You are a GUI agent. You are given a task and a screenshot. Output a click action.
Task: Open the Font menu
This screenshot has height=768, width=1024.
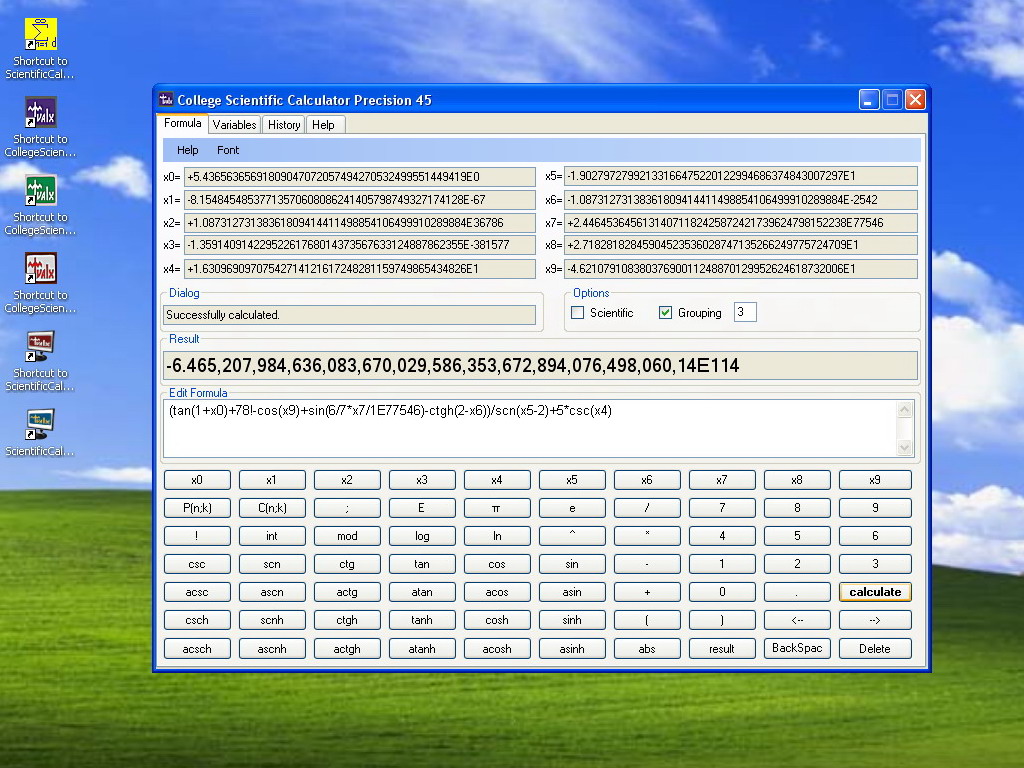(x=228, y=150)
